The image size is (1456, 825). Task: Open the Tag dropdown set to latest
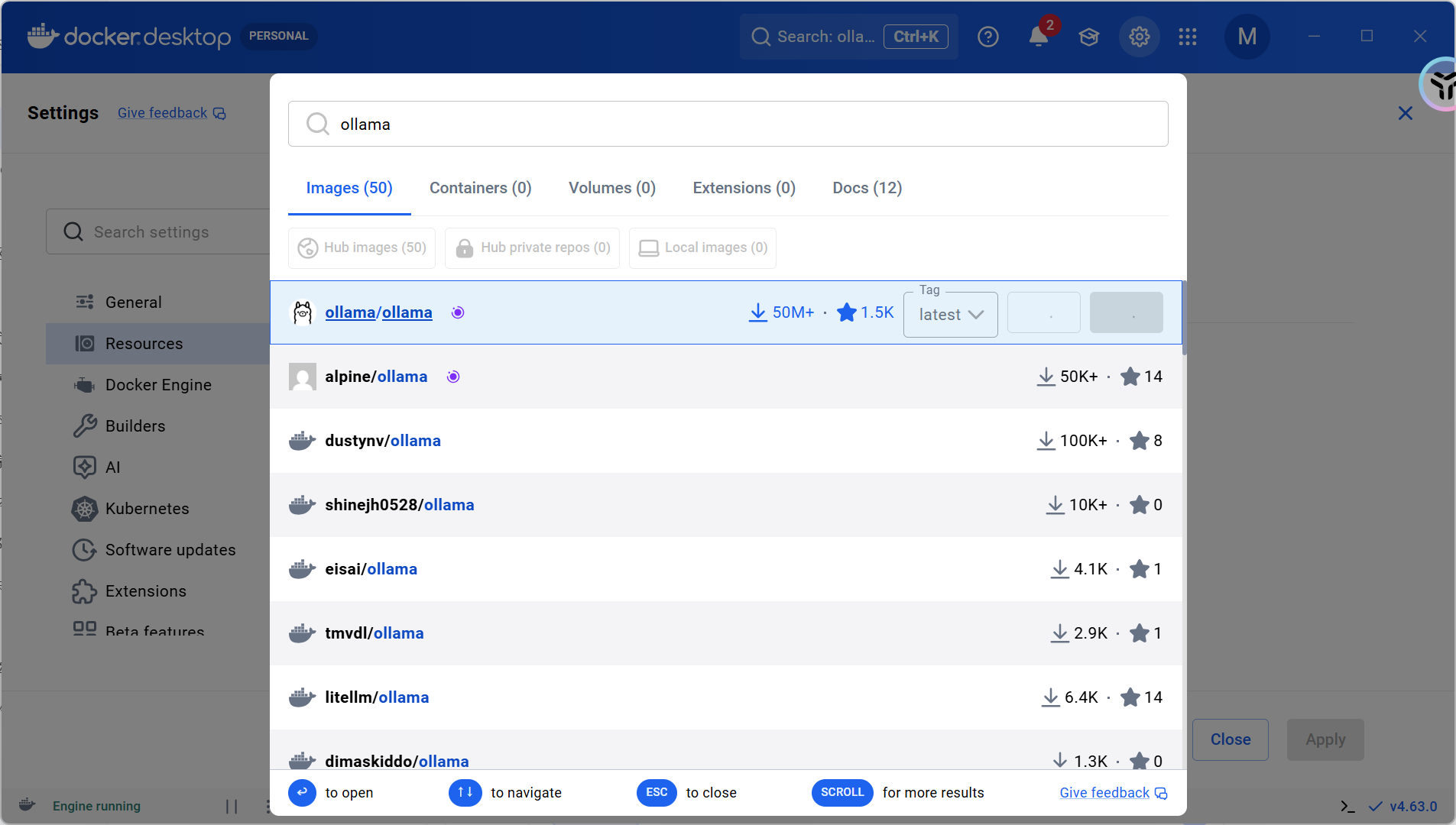pyautogui.click(x=951, y=314)
